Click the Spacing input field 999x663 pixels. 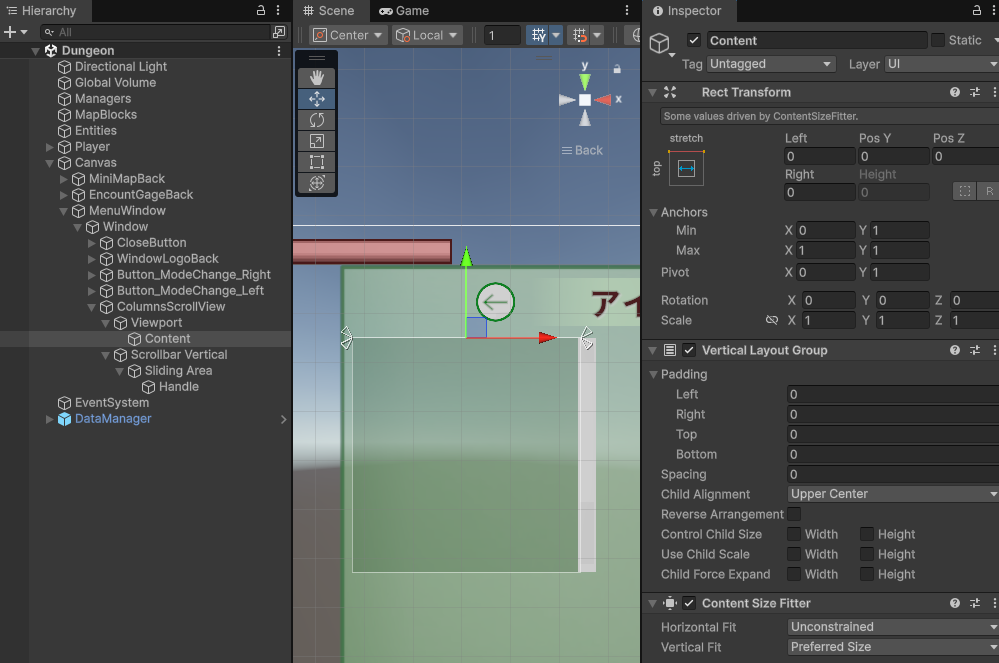pos(890,474)
